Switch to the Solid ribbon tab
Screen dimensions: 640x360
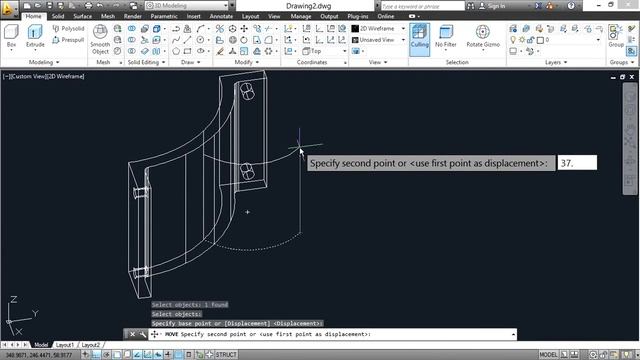point(58,16)
